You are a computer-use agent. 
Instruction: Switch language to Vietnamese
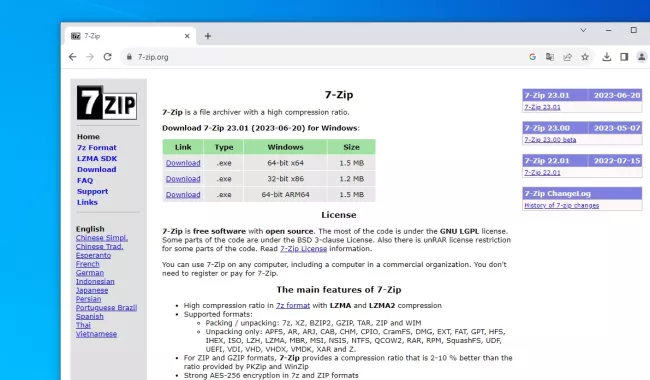click(96, 334)
